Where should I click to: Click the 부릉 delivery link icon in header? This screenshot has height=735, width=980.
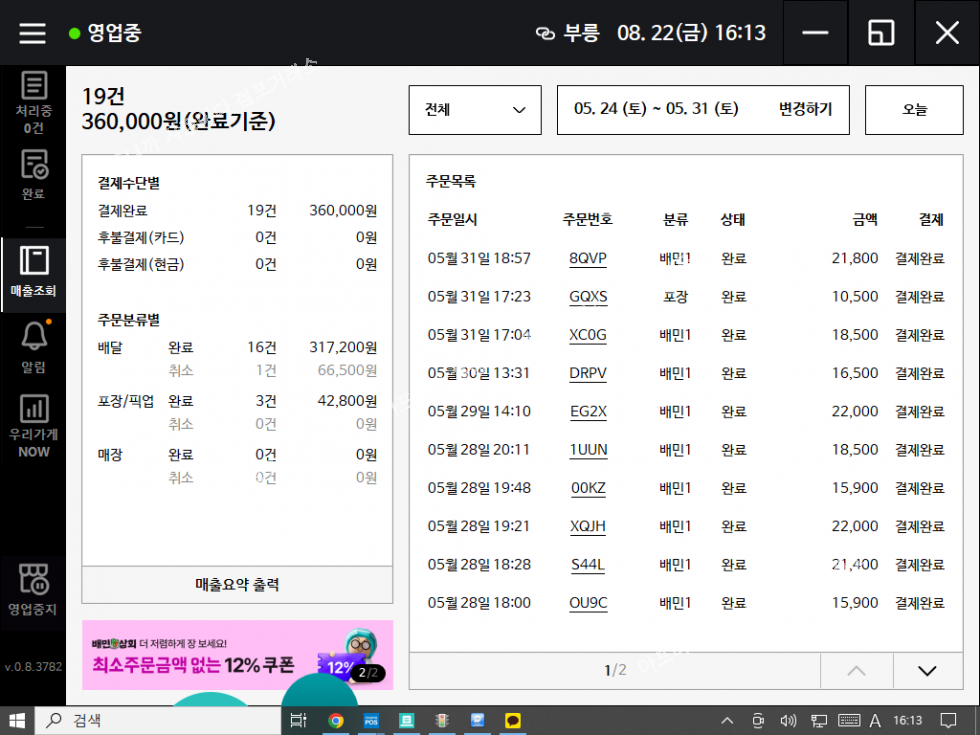click(x=545, y=33)
